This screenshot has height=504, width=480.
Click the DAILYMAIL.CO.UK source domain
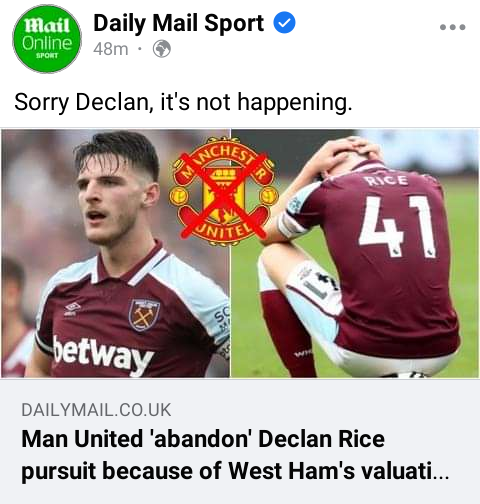96,410
